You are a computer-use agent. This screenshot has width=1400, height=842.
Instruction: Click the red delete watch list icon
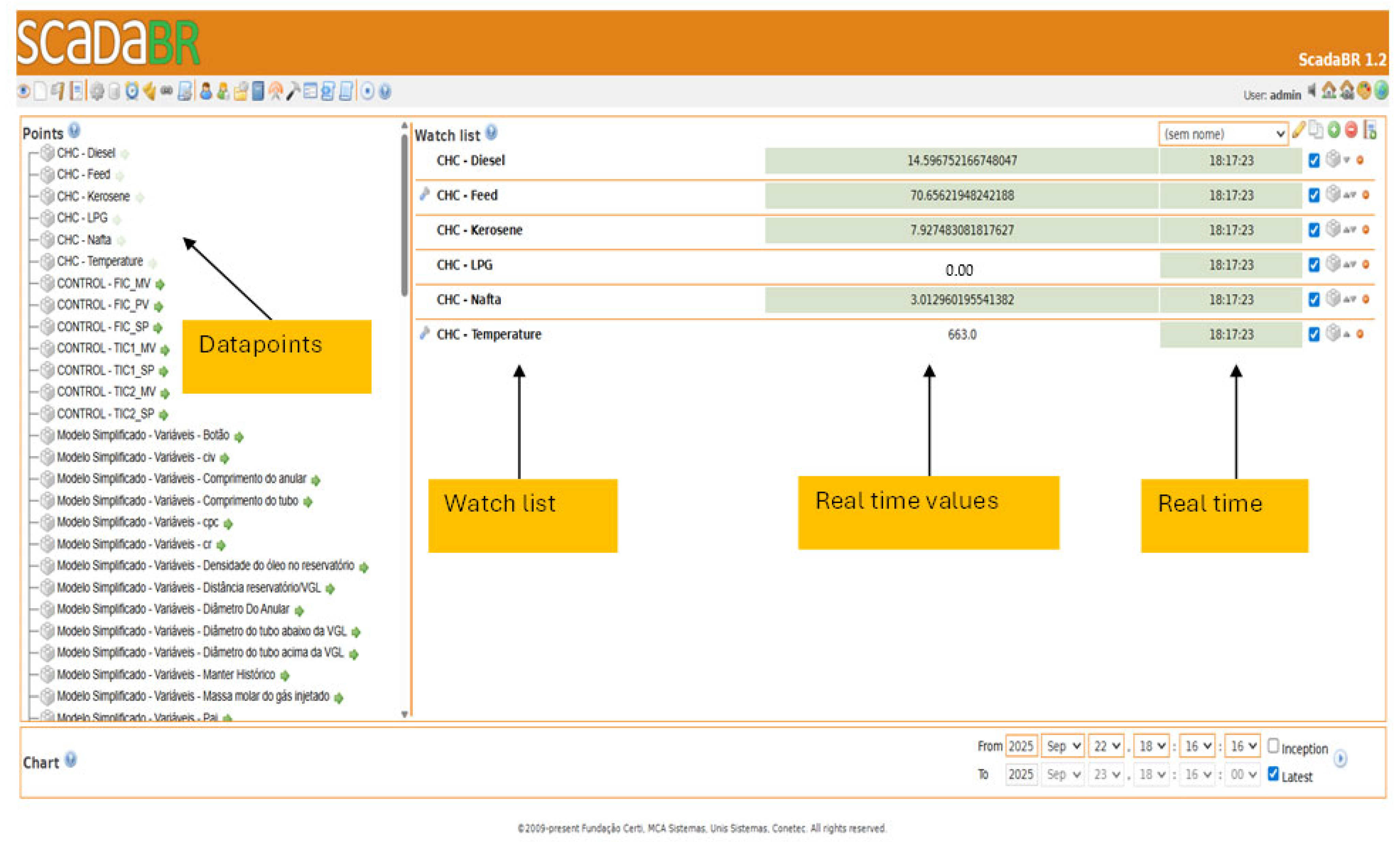pyautogui.click(x=1351, y=130)
